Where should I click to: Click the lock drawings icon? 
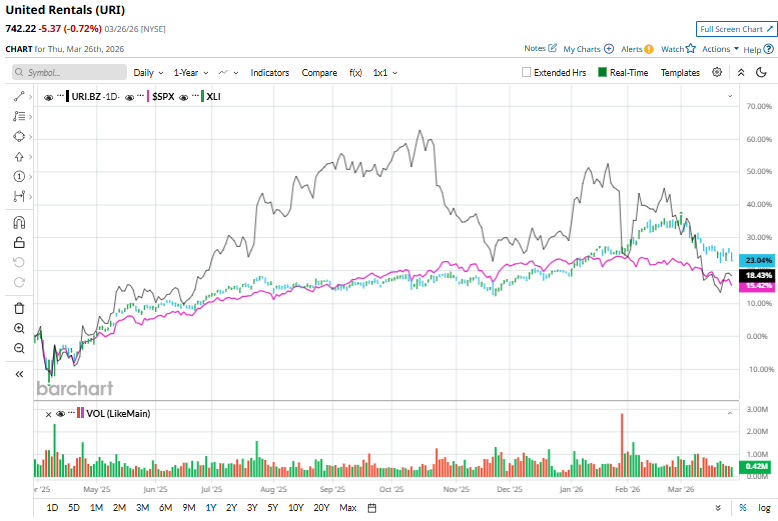point(19,243)
